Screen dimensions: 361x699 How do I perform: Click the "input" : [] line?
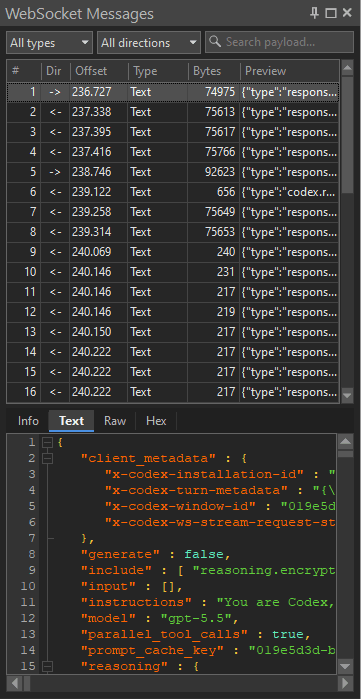[x=132, y=586]
